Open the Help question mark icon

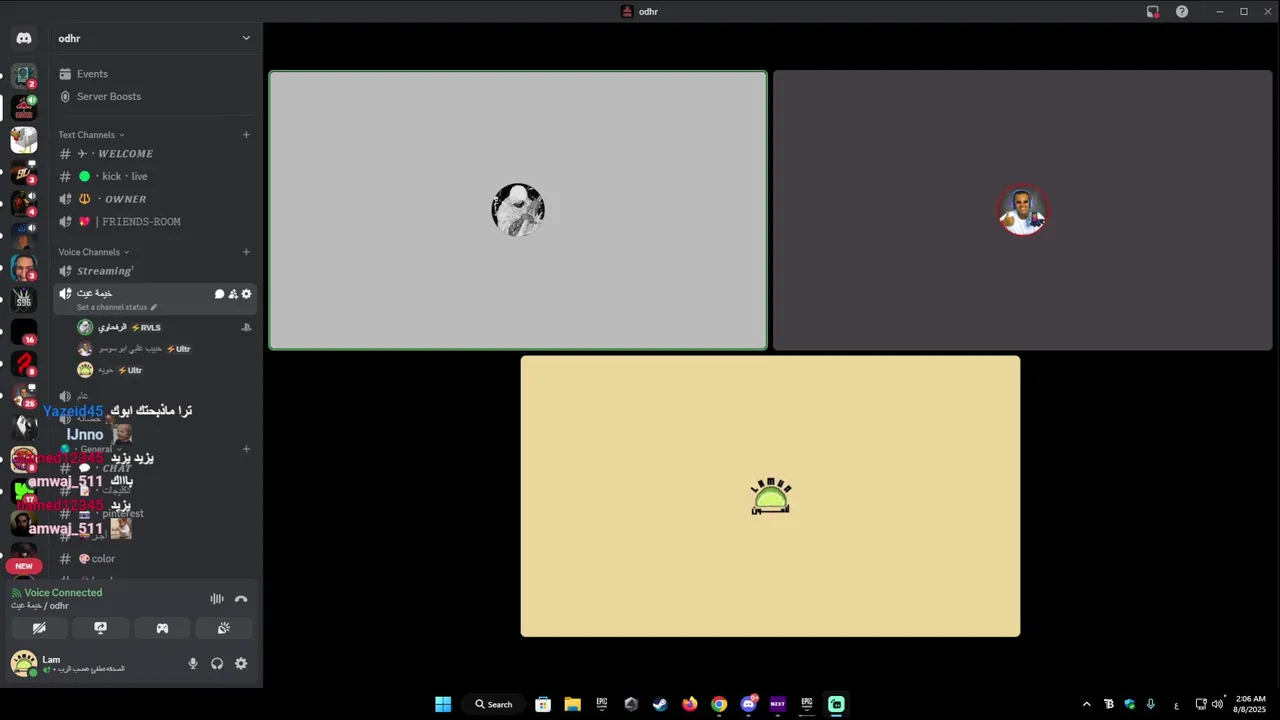tap(1182, 12)
